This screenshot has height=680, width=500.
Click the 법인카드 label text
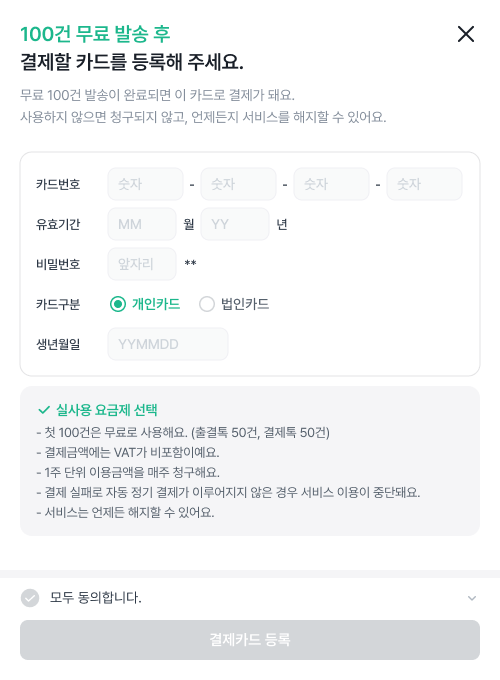(x=245, y=304)
